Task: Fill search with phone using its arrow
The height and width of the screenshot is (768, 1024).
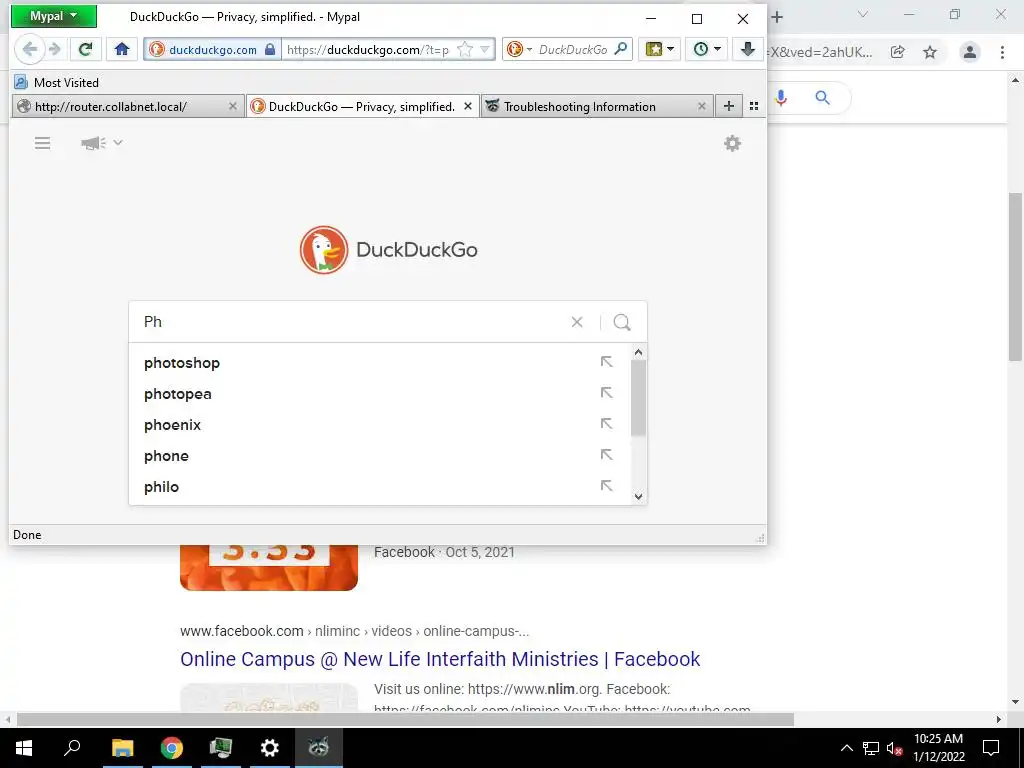Action: [606, 455]
